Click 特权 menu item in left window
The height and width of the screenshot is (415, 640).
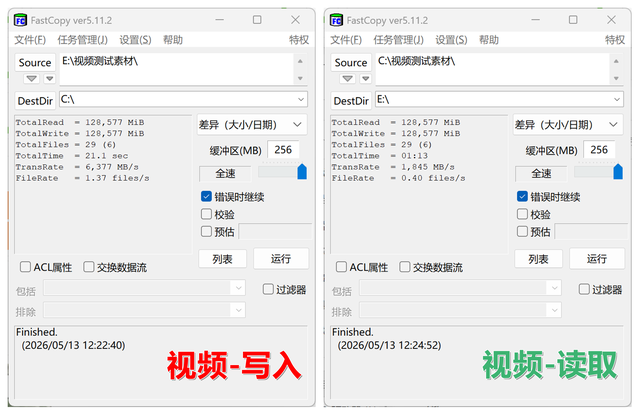tap(299, 40)
